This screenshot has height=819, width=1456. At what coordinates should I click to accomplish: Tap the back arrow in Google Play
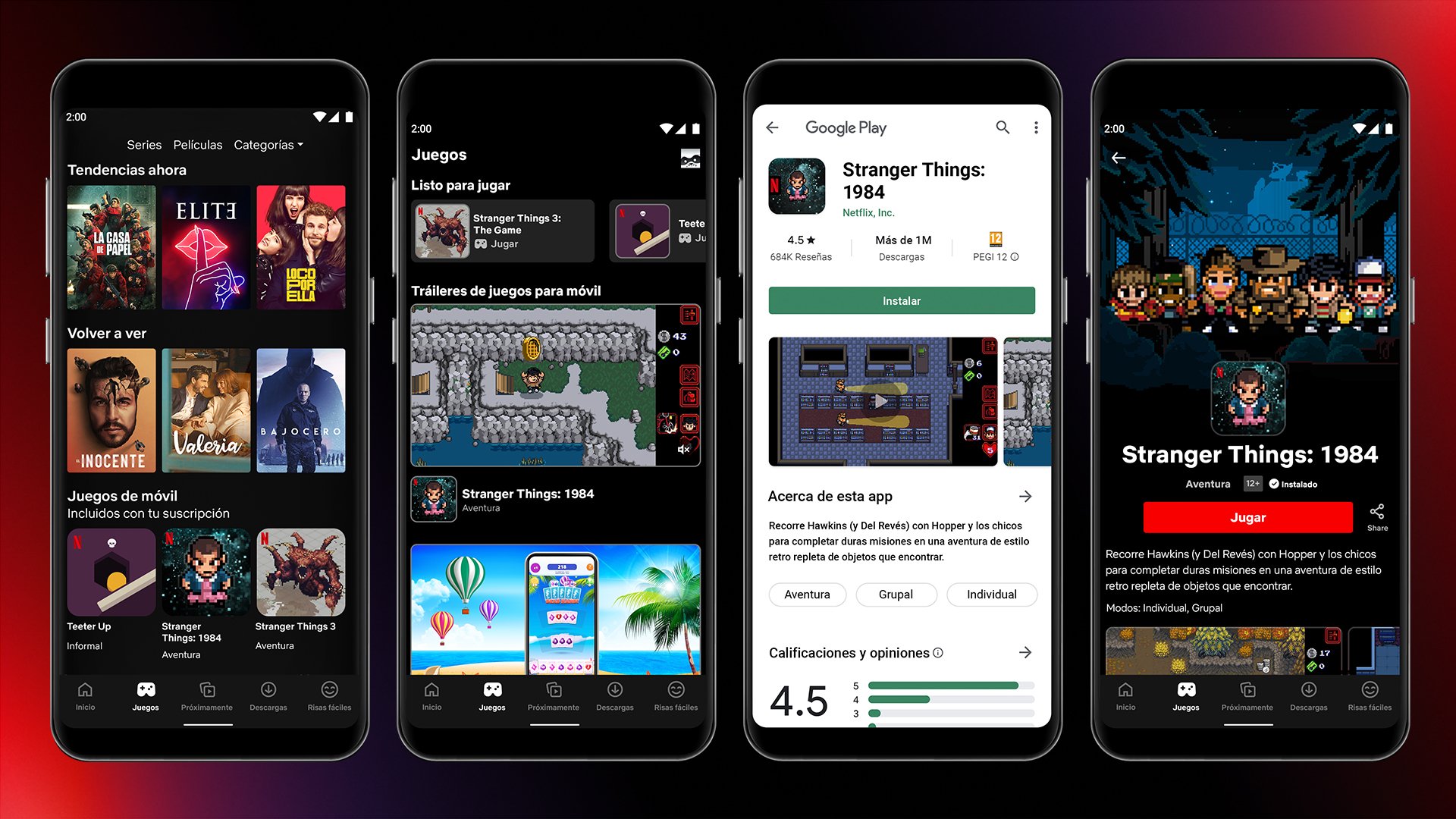(770, 128)
